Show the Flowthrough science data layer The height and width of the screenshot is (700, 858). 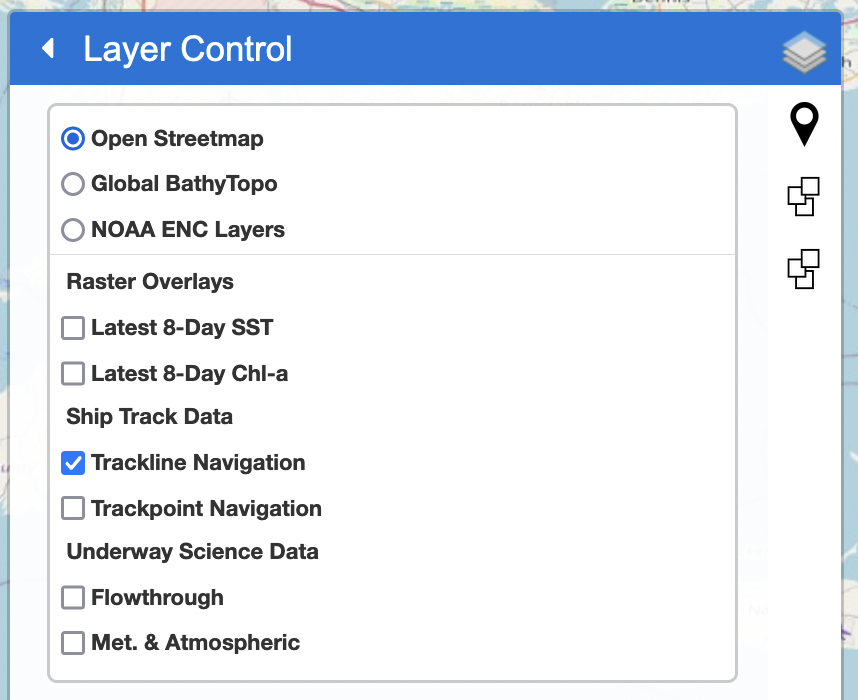(73, 598)
